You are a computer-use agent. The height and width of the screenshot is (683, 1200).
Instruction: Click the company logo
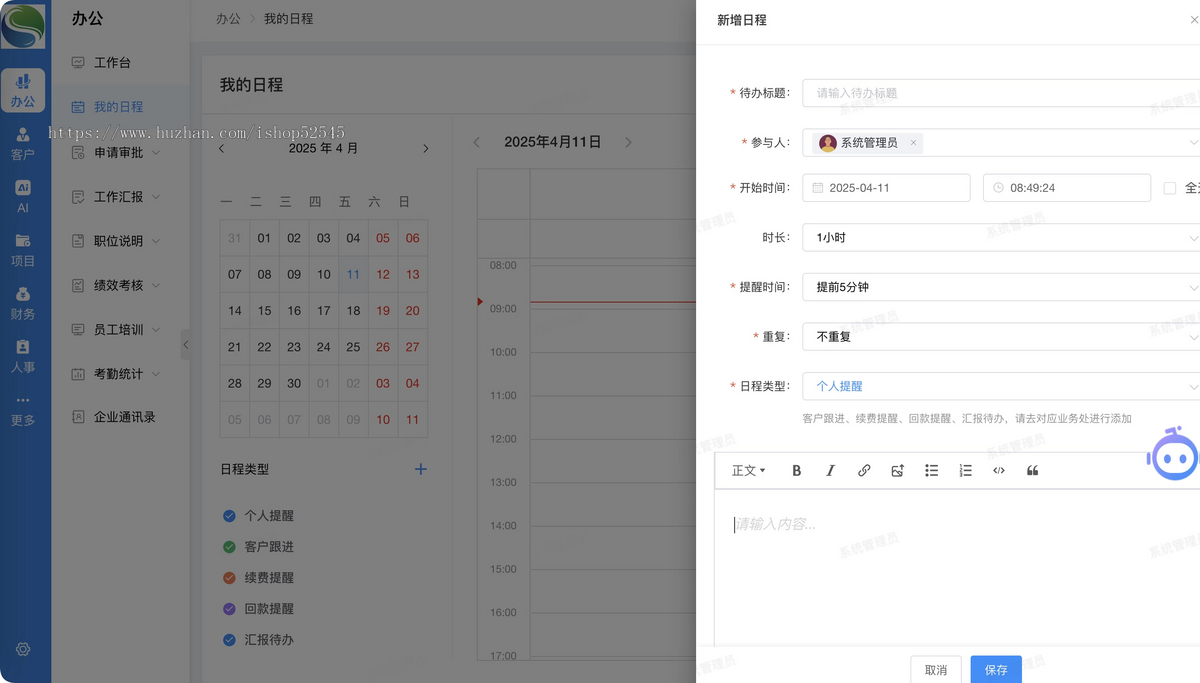click(x=23, y=26)
